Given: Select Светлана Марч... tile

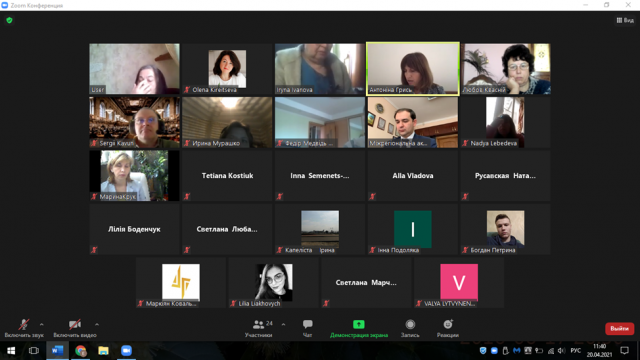Looking at the screenshot, I should [x=366, y=282].
